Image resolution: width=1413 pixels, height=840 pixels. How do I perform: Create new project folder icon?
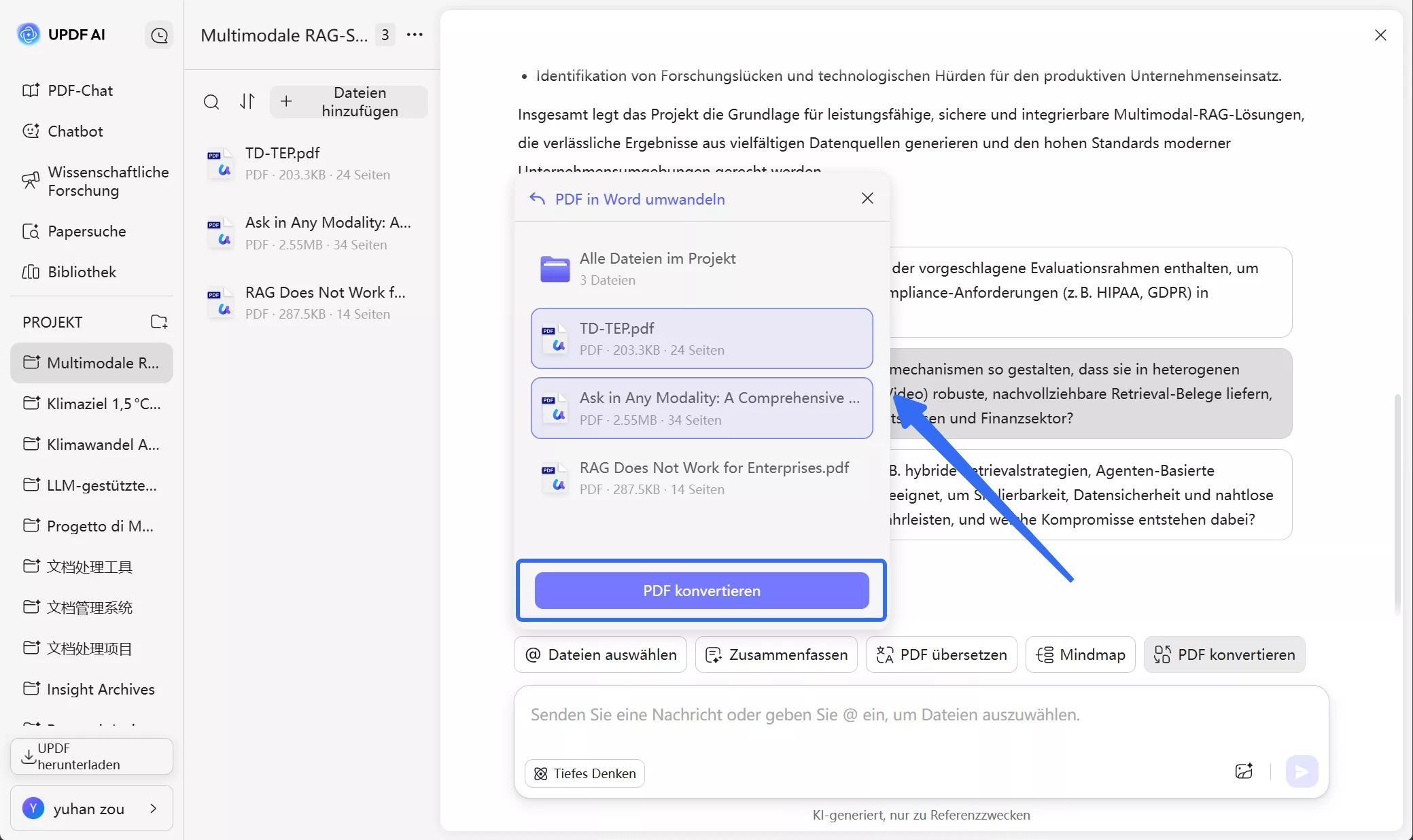pyautogui.click(x=159, y=322)
